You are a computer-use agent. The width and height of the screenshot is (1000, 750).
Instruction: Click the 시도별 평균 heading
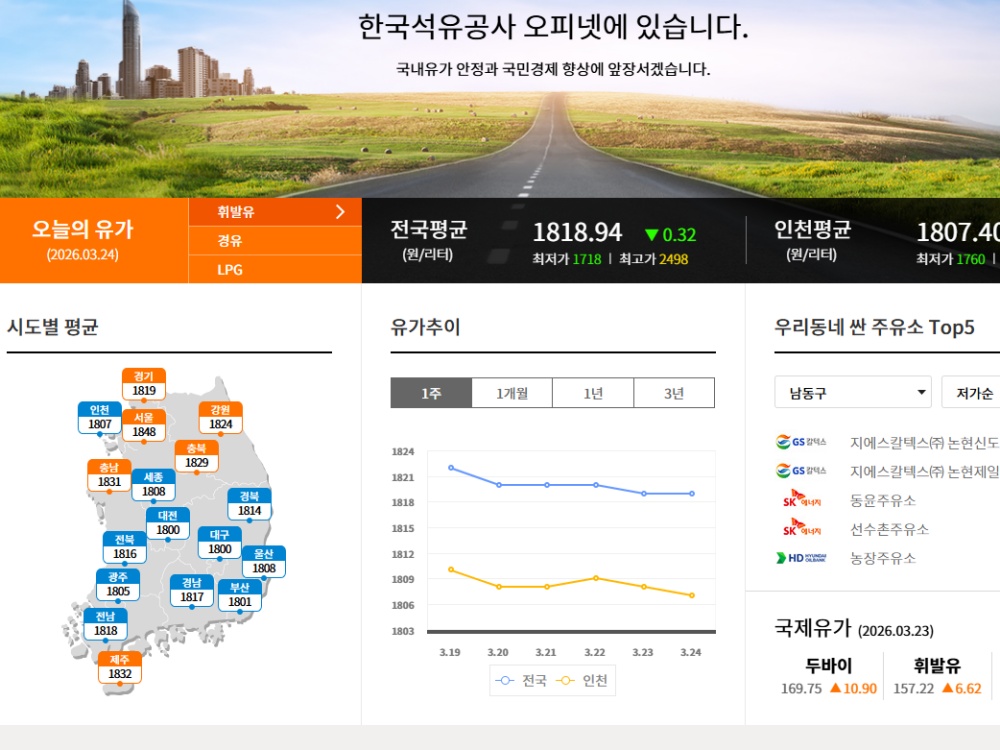point(52,327)
